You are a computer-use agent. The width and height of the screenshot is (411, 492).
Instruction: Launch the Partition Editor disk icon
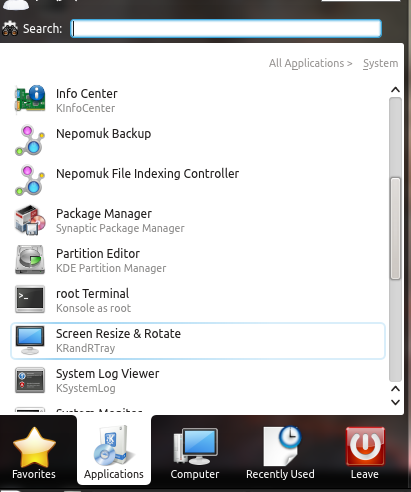point(30,260)
